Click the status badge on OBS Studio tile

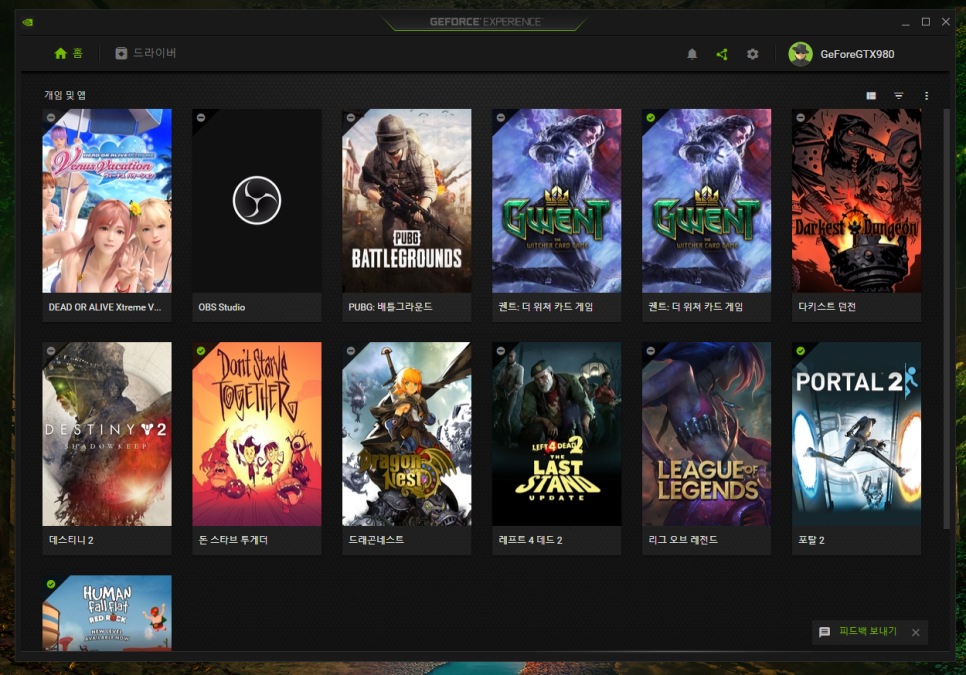coord(201,117)
